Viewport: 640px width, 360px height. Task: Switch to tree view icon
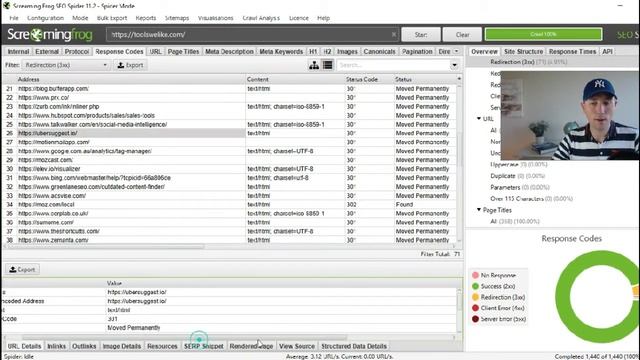pyautogui.click(x=314, y=65)
